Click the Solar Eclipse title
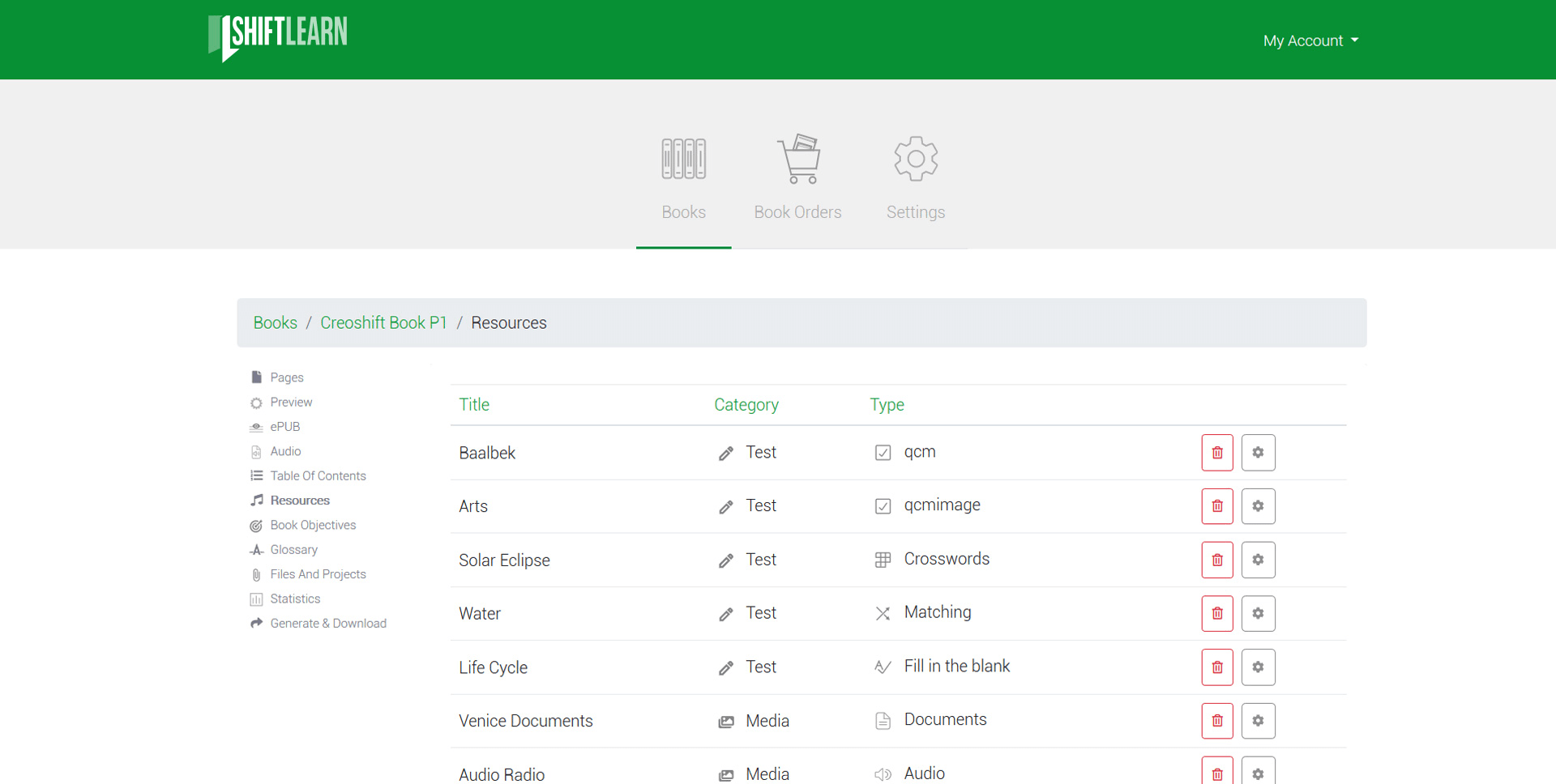The image size is (1556, 784). coord(504,560)
